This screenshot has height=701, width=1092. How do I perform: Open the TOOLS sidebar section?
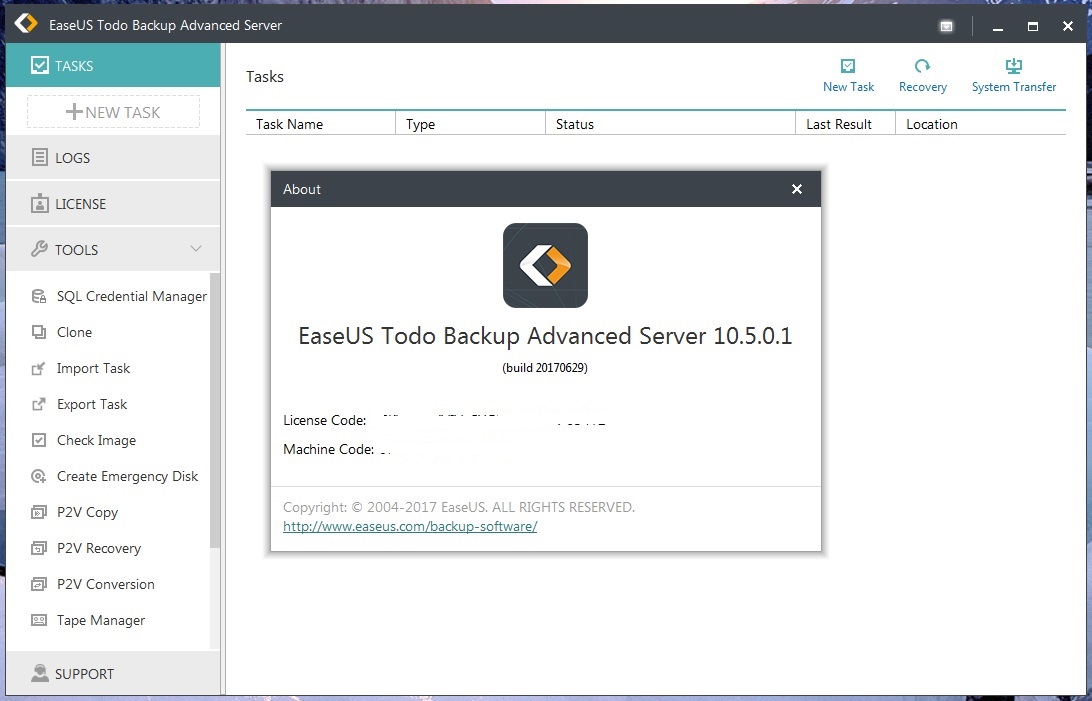tap(113, 249)
